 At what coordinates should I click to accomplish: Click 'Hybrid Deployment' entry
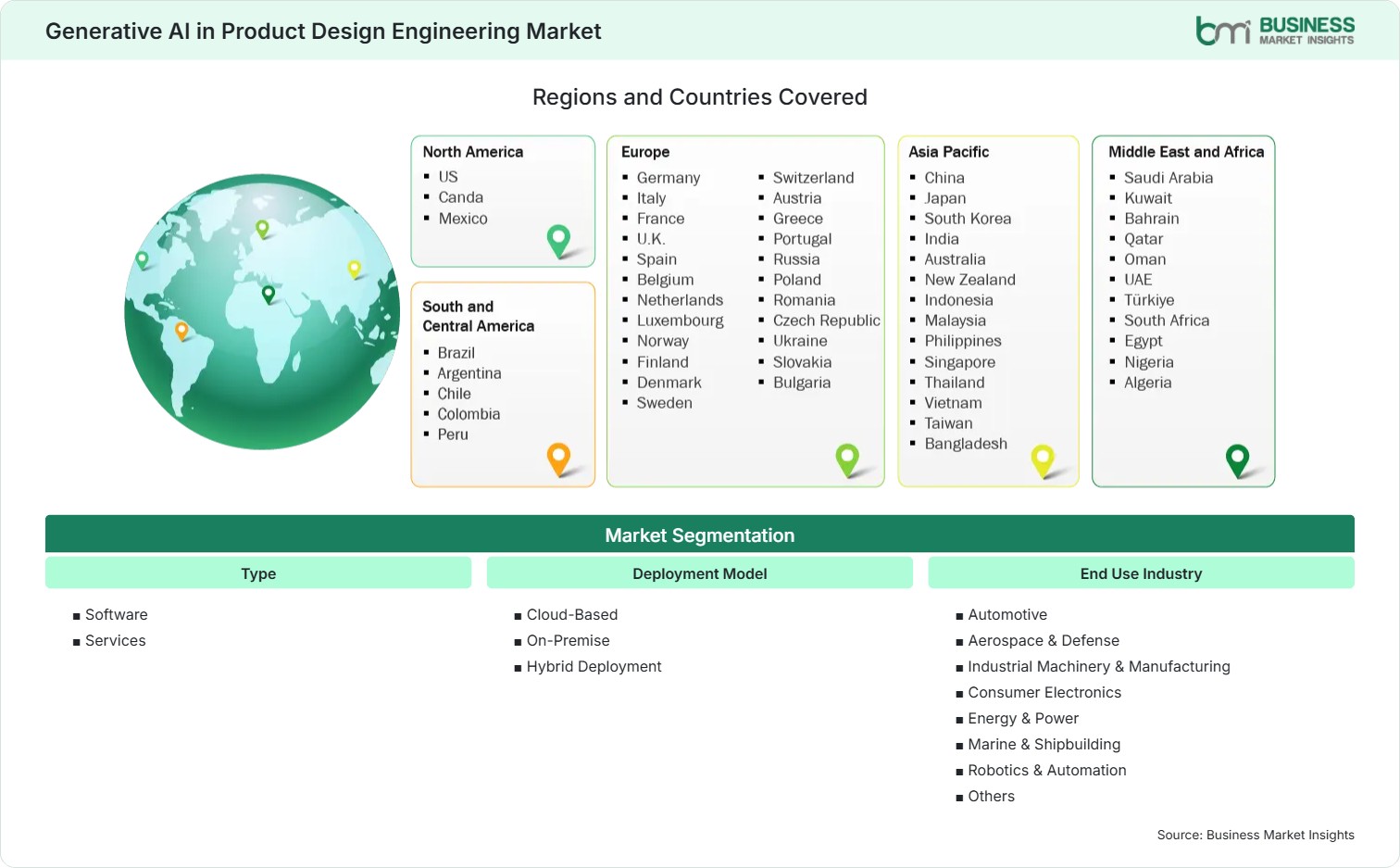(x=594, y=666)
